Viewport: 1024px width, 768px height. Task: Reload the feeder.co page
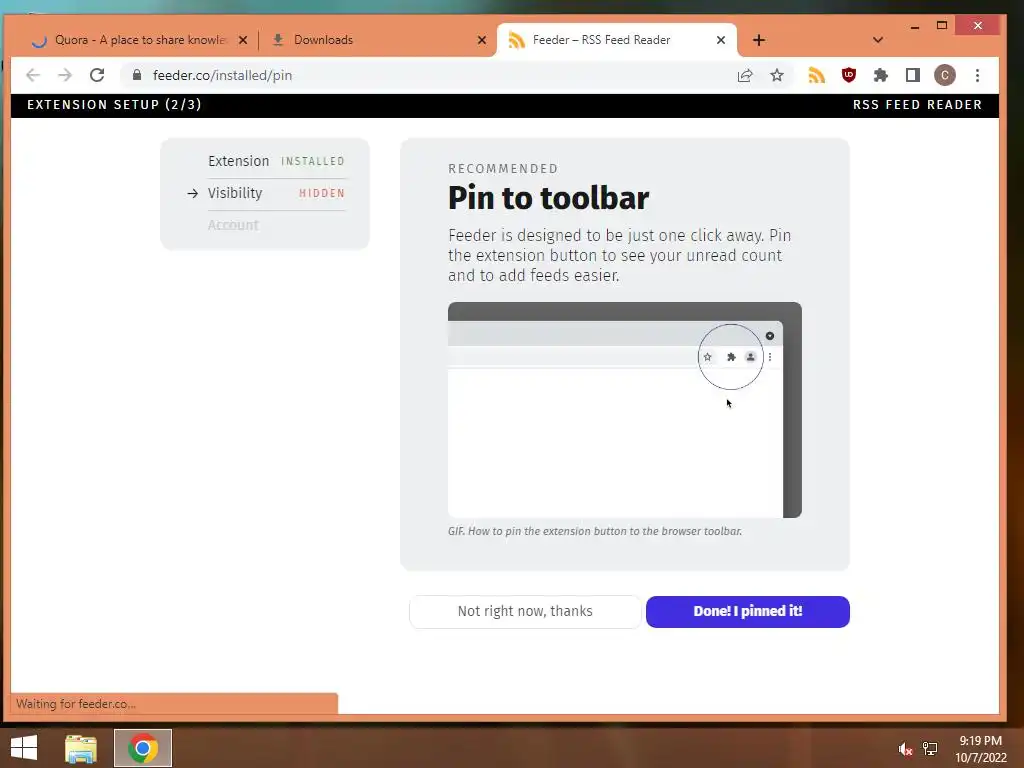click(x=97, y=75)
